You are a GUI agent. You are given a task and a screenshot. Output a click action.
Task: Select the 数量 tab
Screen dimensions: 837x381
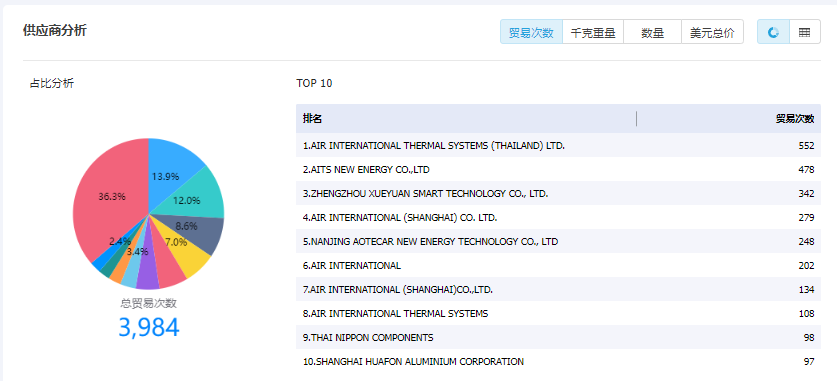point(652,32)
